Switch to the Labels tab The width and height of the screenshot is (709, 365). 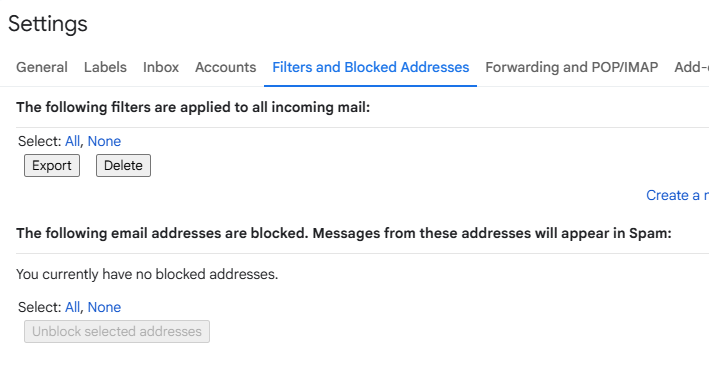105,67
